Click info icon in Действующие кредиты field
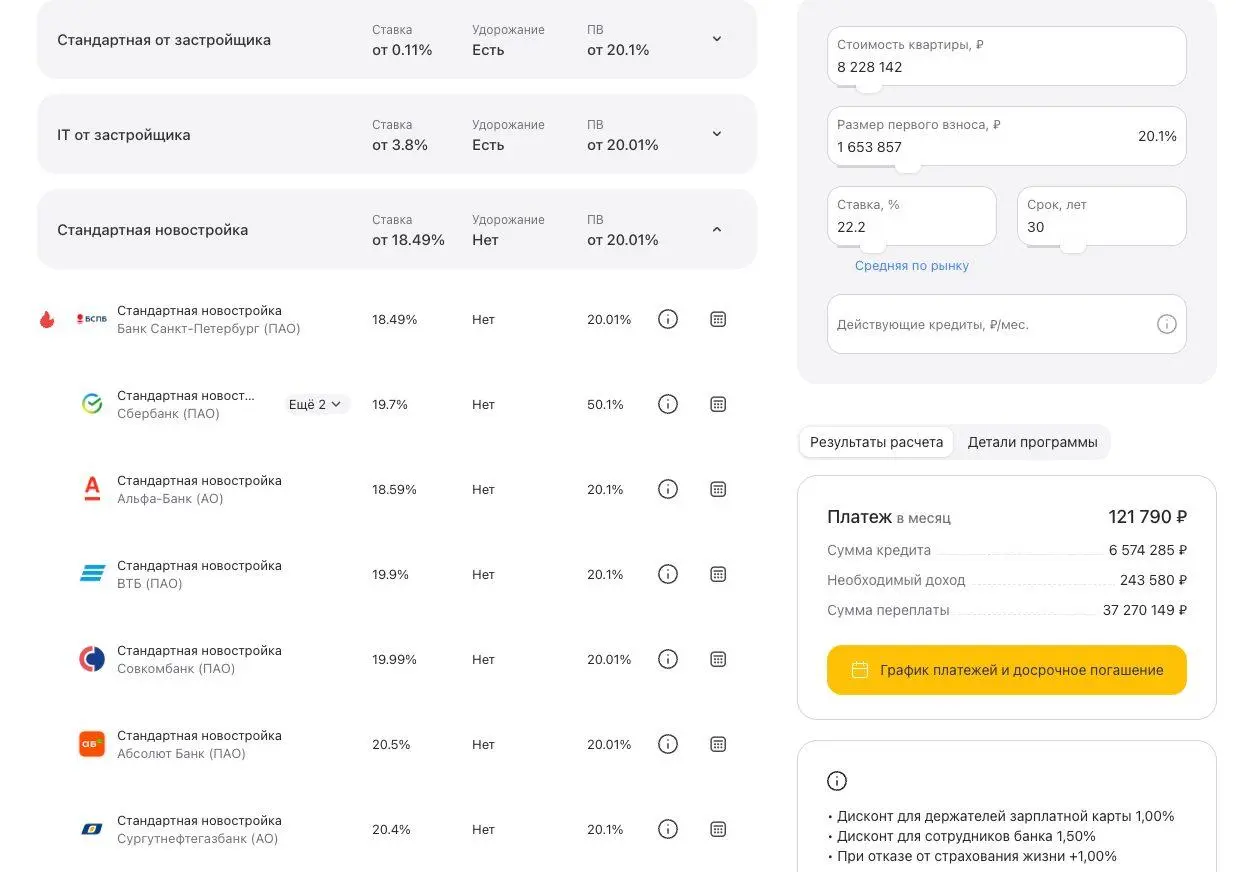Screen dimensions: 1240x872 pyautogui.click(x=1166, y=324)
